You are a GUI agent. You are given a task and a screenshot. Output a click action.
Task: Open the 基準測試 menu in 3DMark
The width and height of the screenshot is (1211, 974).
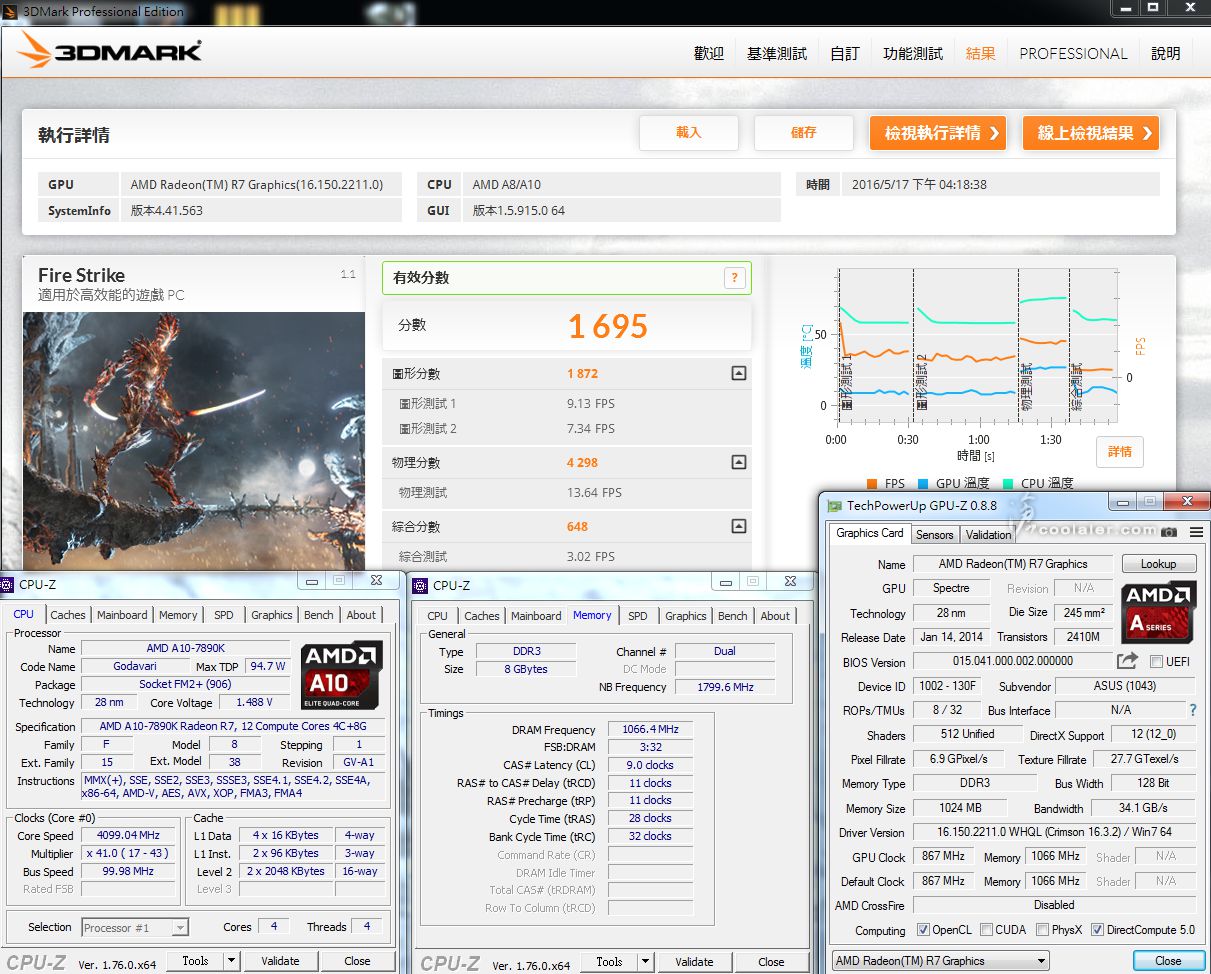(x=776, y=54)
